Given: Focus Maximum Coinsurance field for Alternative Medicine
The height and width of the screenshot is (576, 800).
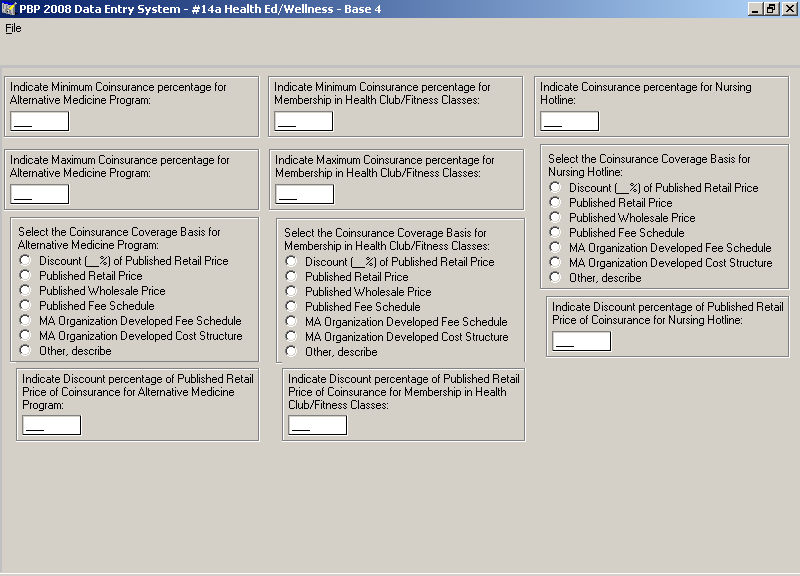Looking at the screenshot, I should click(40, 194).
